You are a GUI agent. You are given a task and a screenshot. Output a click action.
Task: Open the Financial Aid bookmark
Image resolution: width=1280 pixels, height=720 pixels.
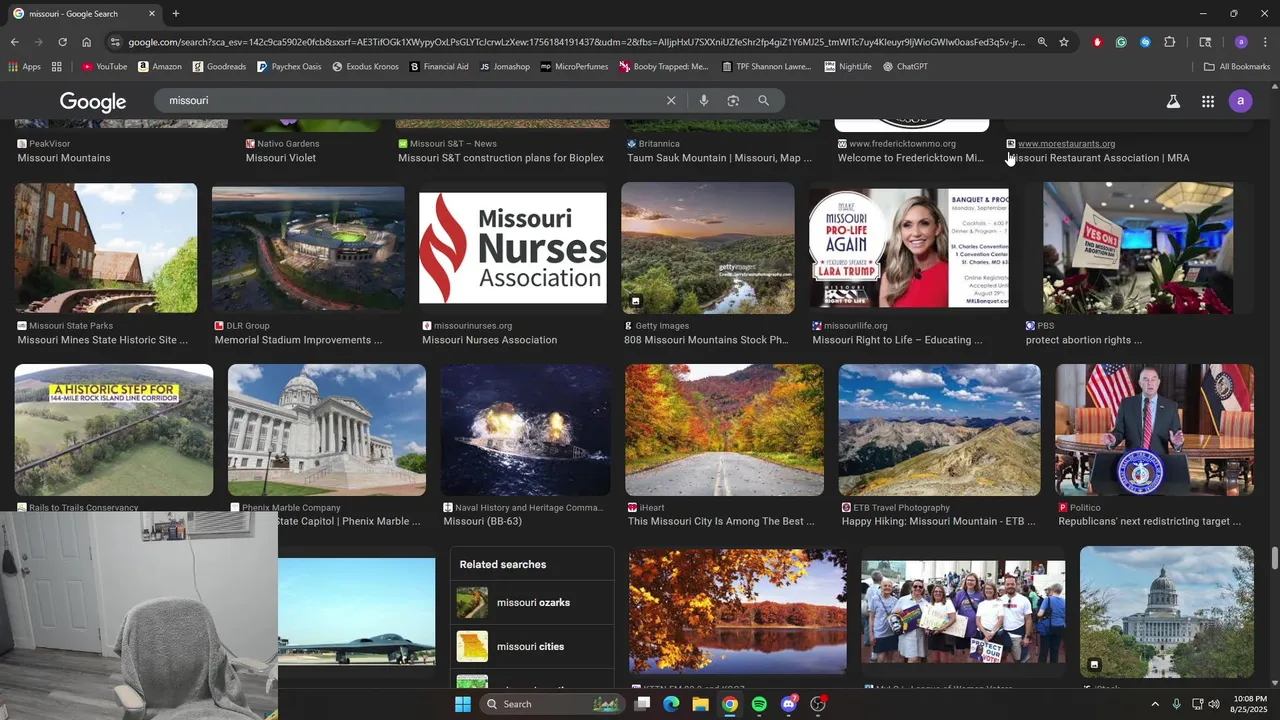(439, 67)
